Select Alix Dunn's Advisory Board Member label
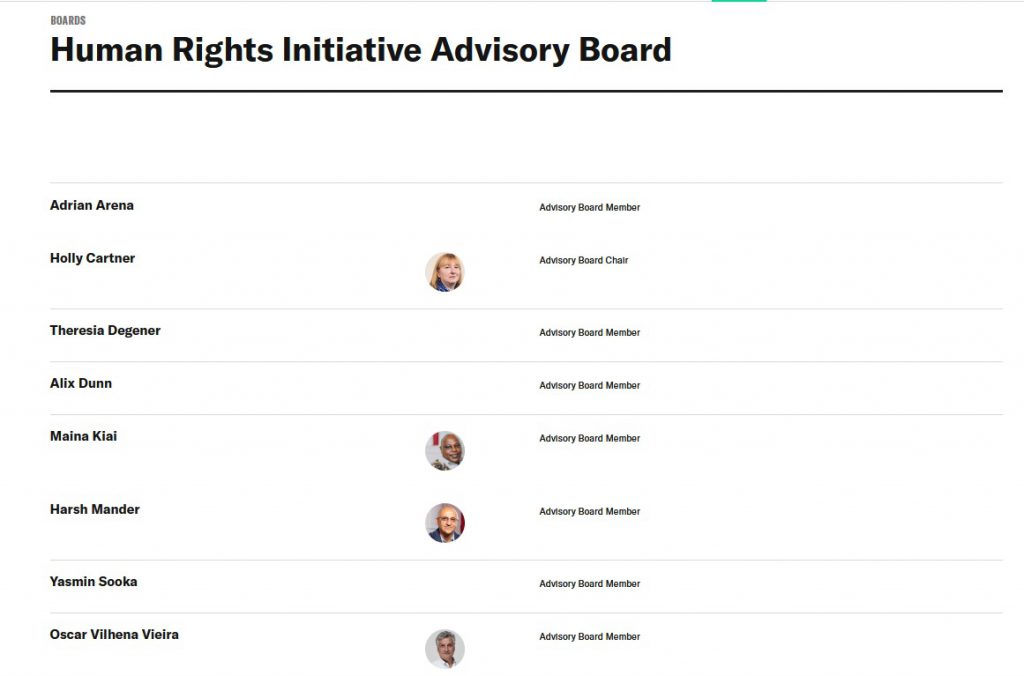This screenshot has height=676, width=1024. click(x=590, y=385)
